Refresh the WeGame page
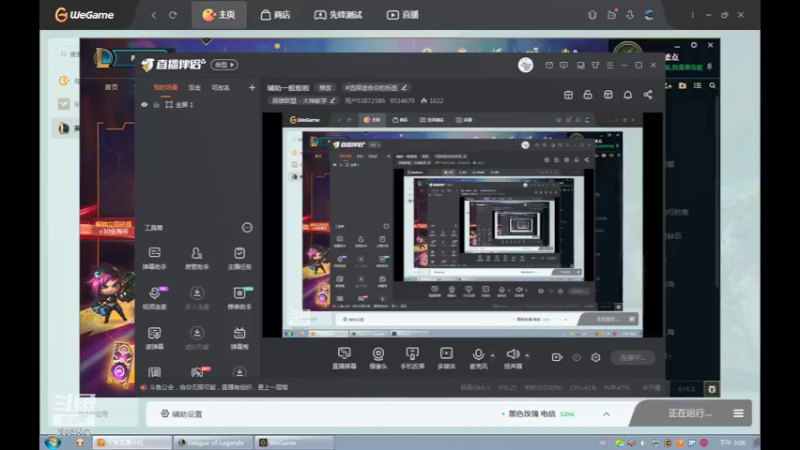This screenshot has height=450, width=800. click(173, 15)
